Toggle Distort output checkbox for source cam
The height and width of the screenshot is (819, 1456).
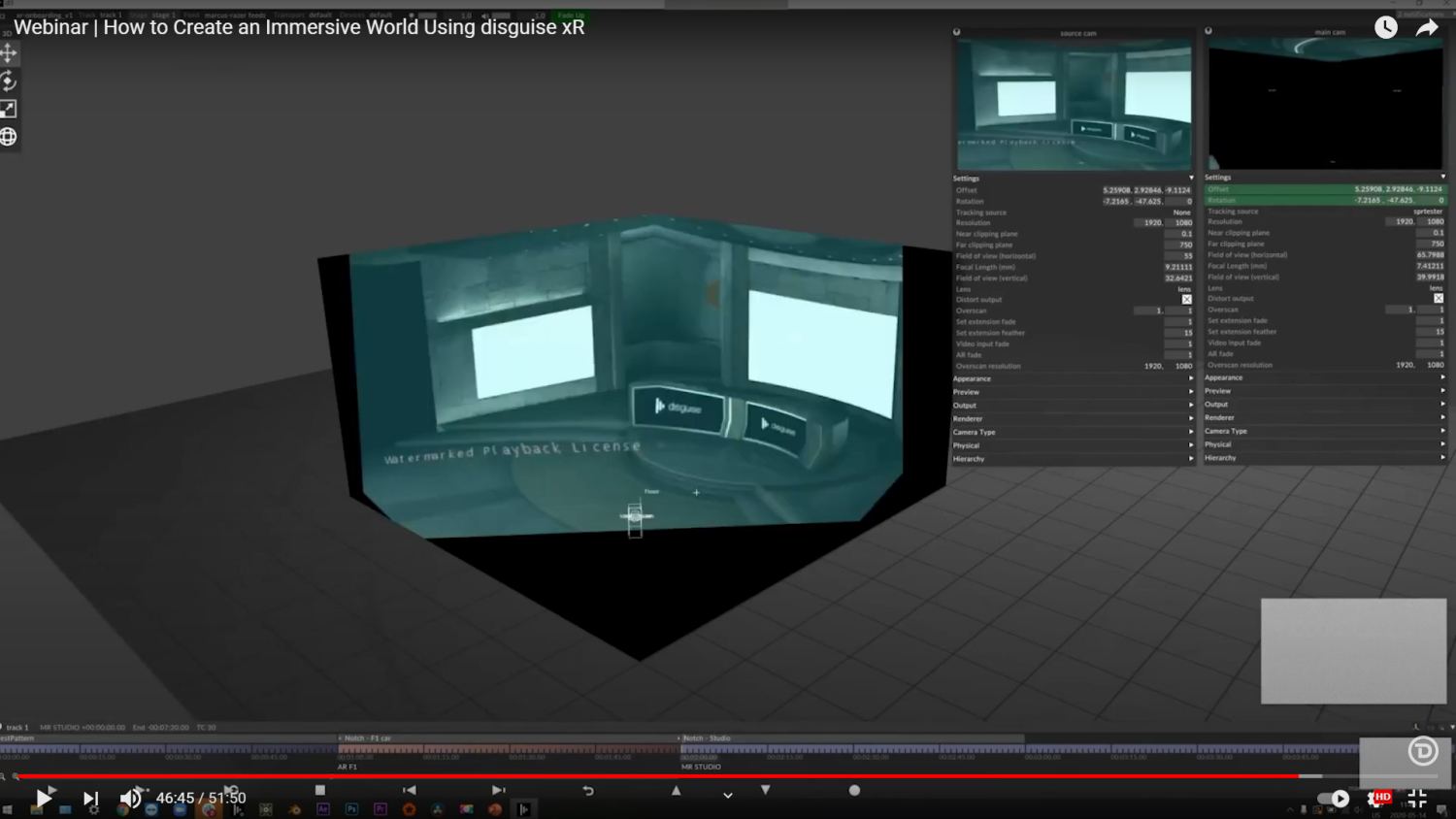pyautogui.click(x=1186, y=300)
